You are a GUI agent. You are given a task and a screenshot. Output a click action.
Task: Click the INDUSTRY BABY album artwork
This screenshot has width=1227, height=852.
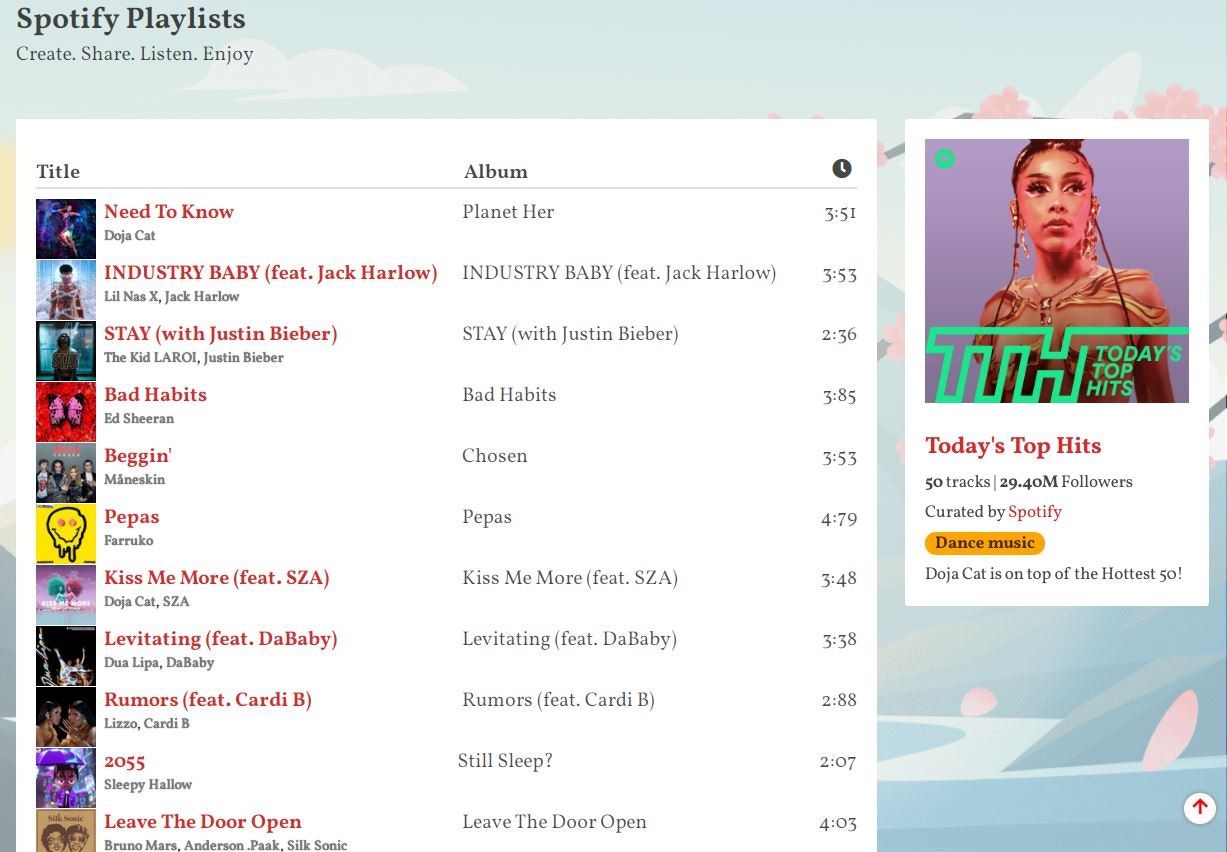(x=65, y=290)
